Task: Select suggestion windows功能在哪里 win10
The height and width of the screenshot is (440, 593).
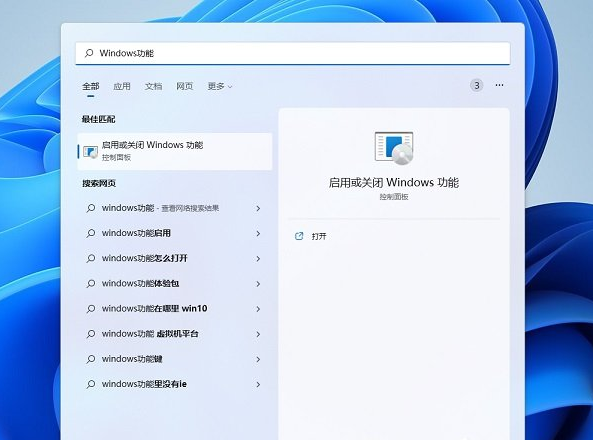Action: [x=175, y=309]
